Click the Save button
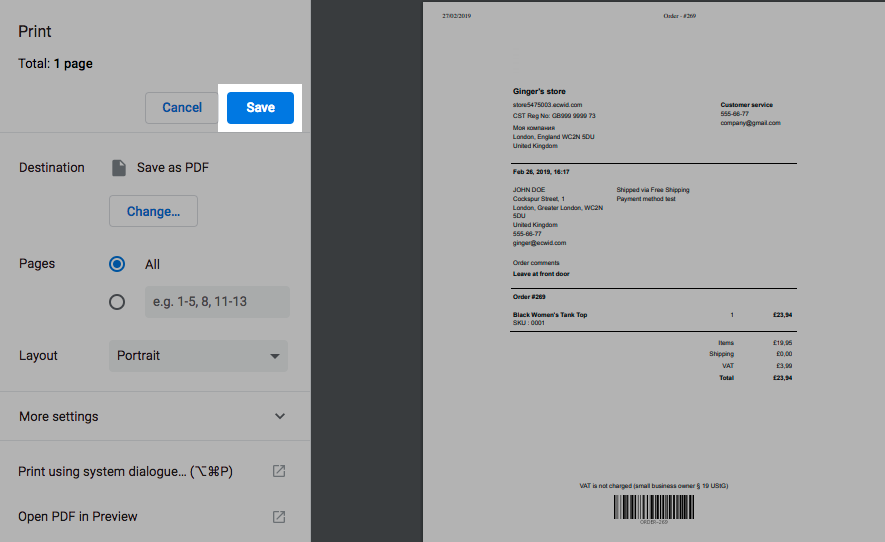 [x=260, y=107]
